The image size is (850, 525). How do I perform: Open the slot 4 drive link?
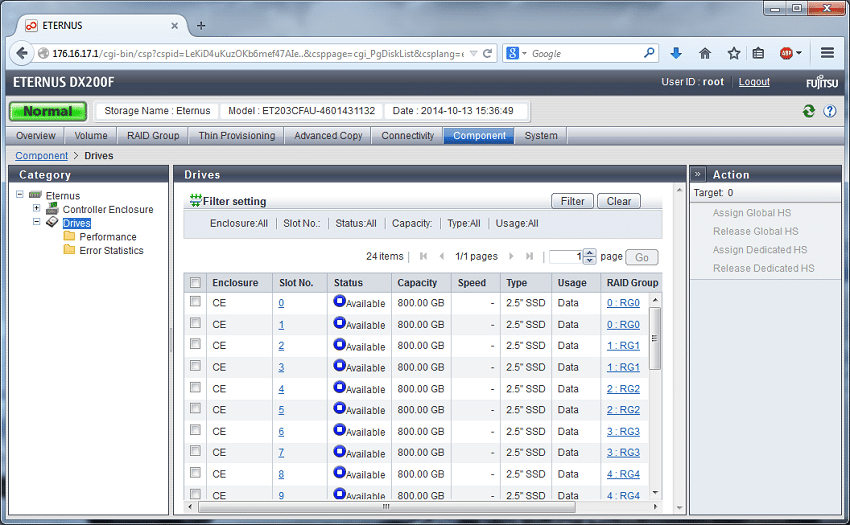281,389
